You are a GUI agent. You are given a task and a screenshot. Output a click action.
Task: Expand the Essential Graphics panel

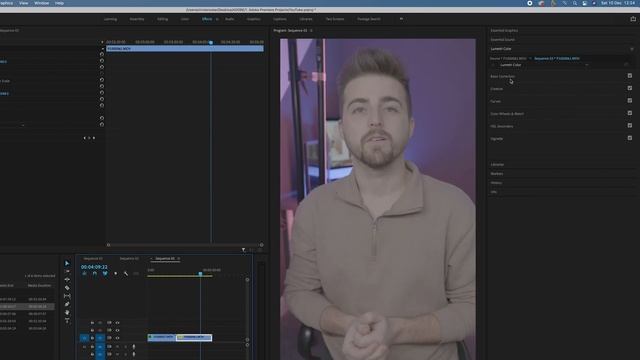click(x=504, y=30)
